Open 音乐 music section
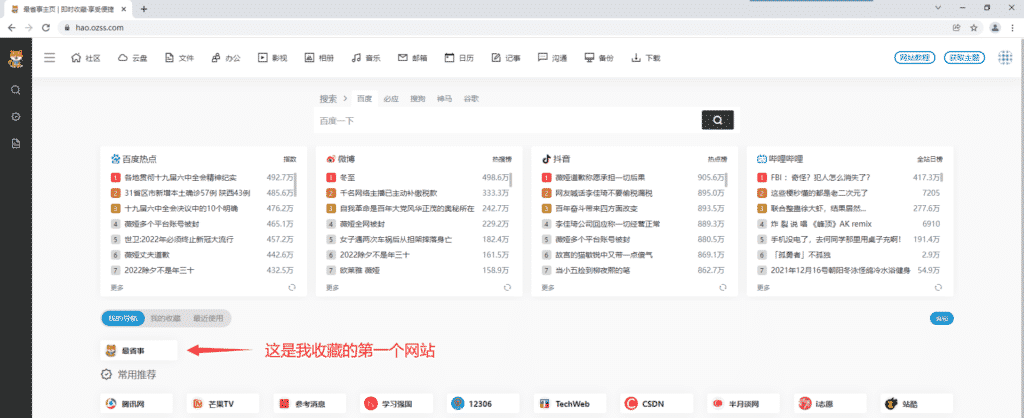Screen dimensions: 1024x418 pos(366,57)
